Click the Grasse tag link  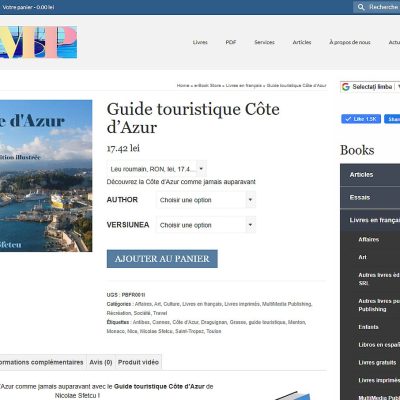pyautogui.click(x=238, y=322)
